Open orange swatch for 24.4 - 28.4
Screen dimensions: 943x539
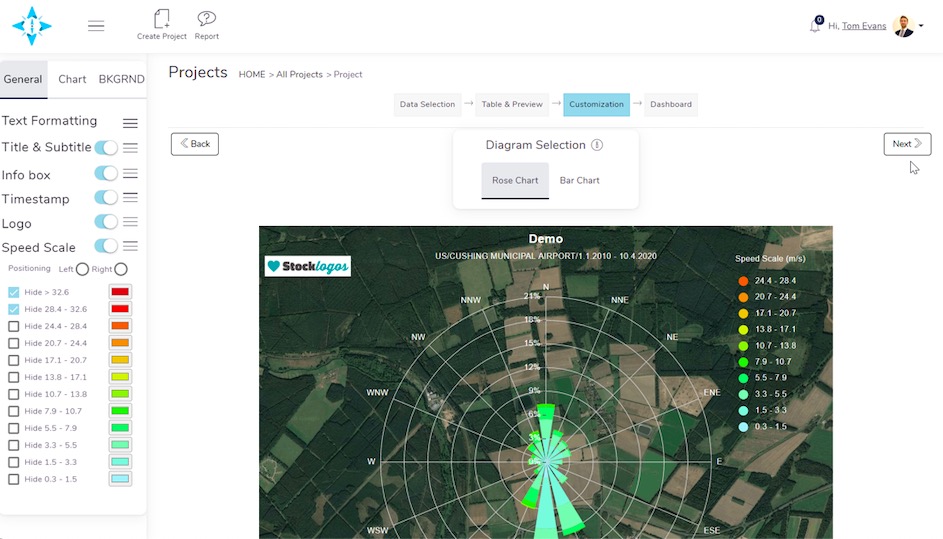click(x=120, y=326)
